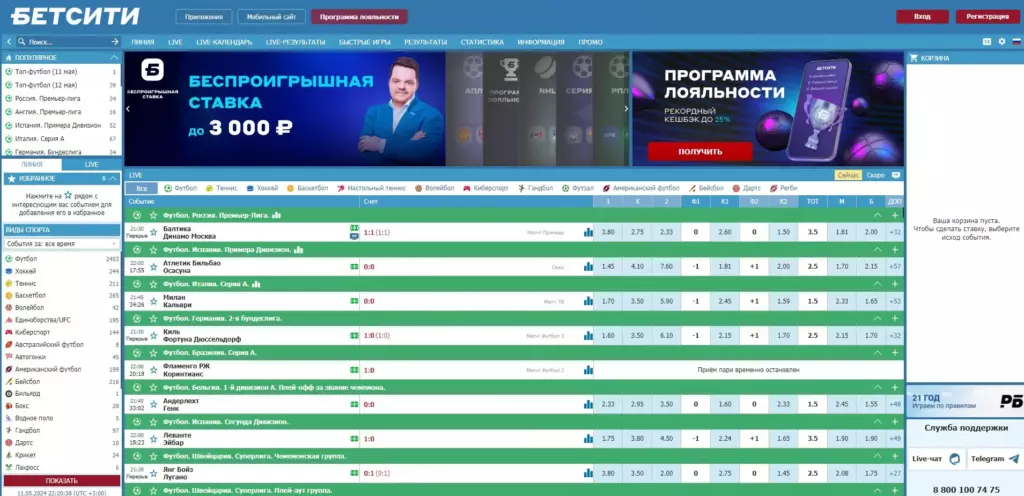1024x496 pixels.
Task: Add Андерлехт vs Генк to favorites
Action: pos(153,405)
